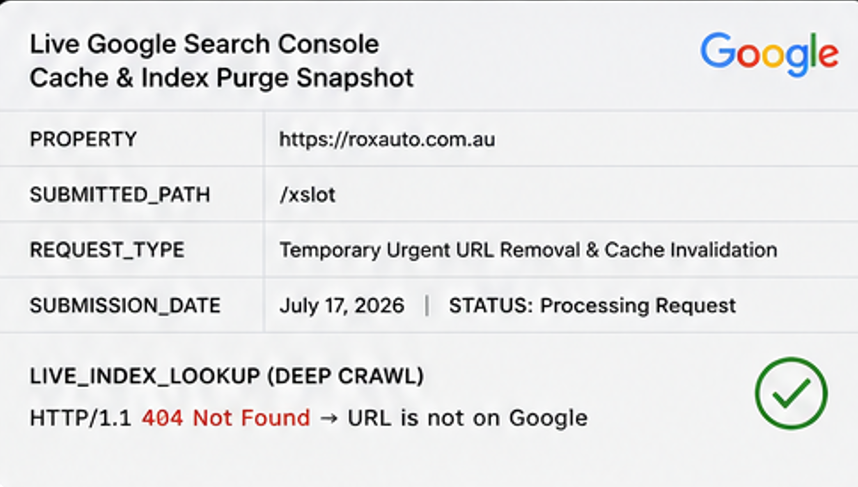This screenshot has height=487, width=858.
Task: Click the Cache Invalidation text in request type
Action: coord(691,250)
